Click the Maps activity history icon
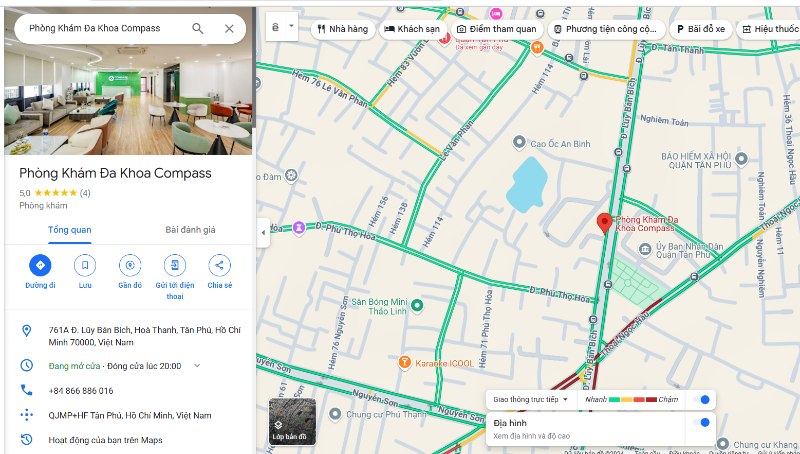 (x=27, y=439)
